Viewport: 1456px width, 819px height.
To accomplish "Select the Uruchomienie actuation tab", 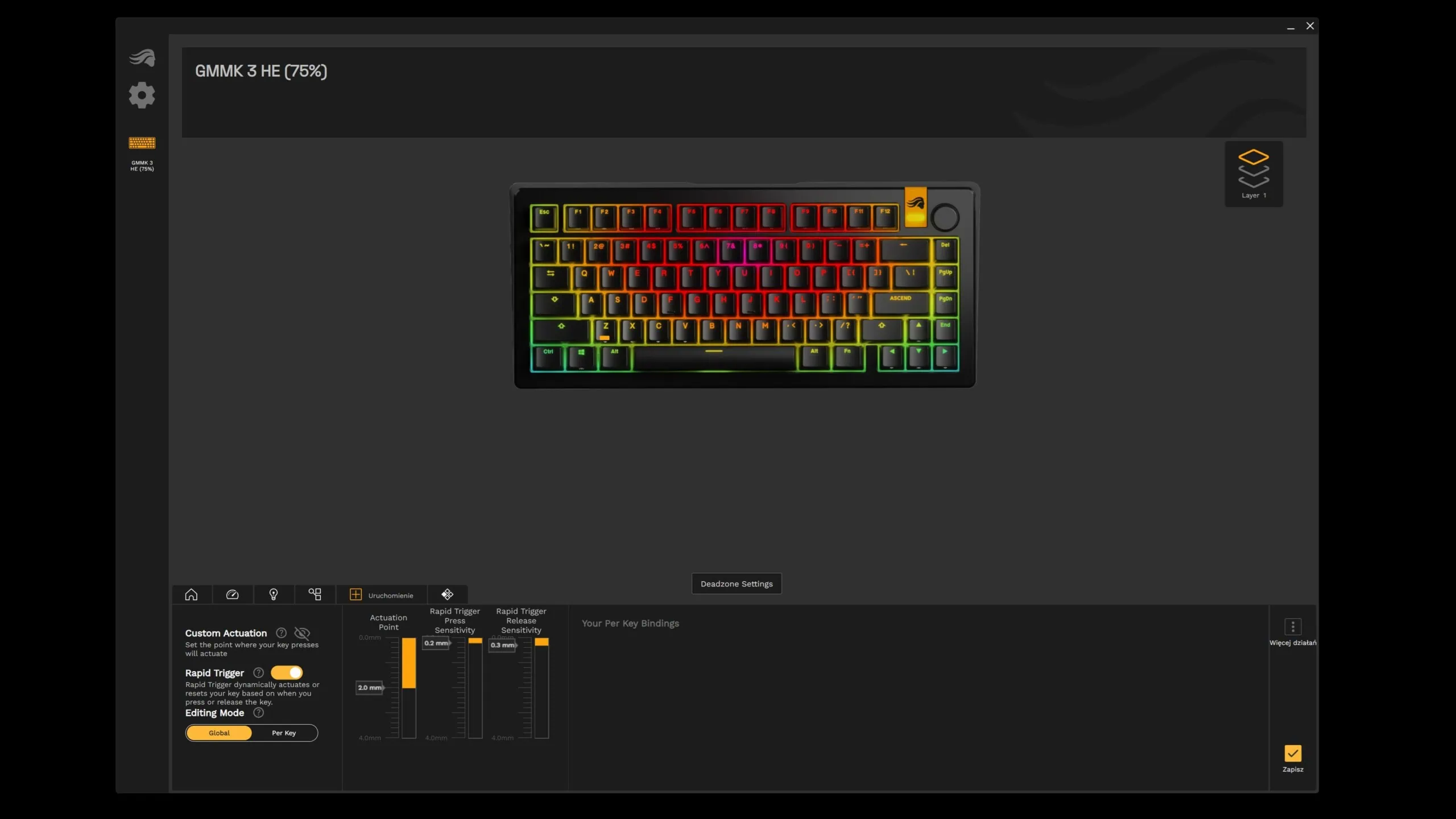I will click(382, 595).
